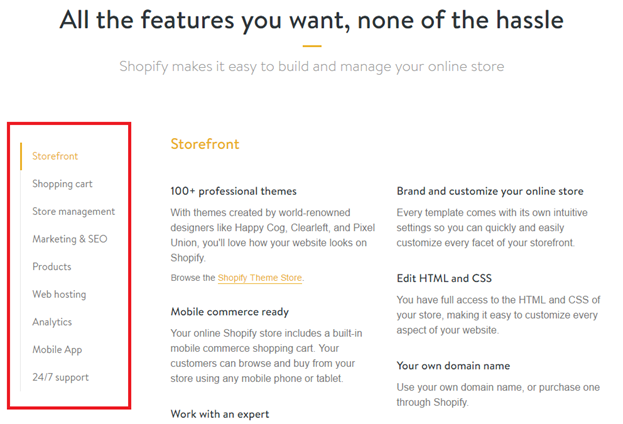Click the subtitle about building your online store
This screenshot has width=623, height=424.
coord(311,67)
